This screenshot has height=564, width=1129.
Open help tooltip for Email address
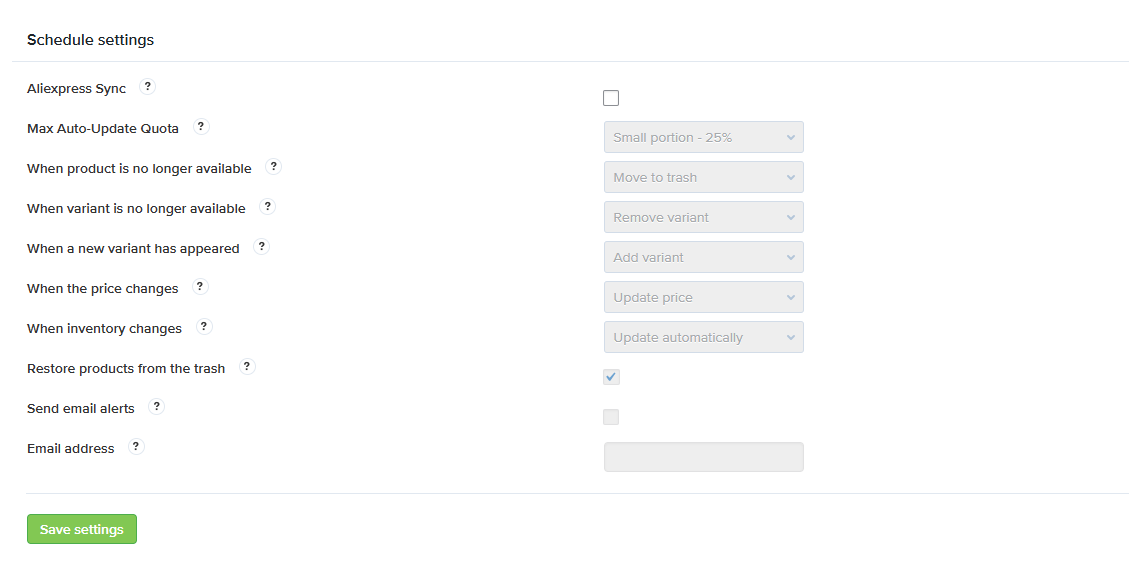(136, 447)
